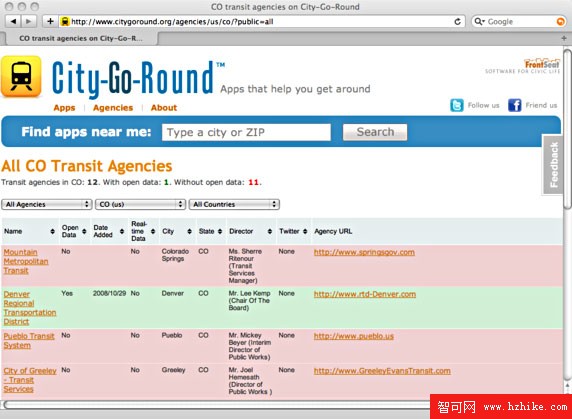Click the plus add-bookmark button

[x=50, y=22]
